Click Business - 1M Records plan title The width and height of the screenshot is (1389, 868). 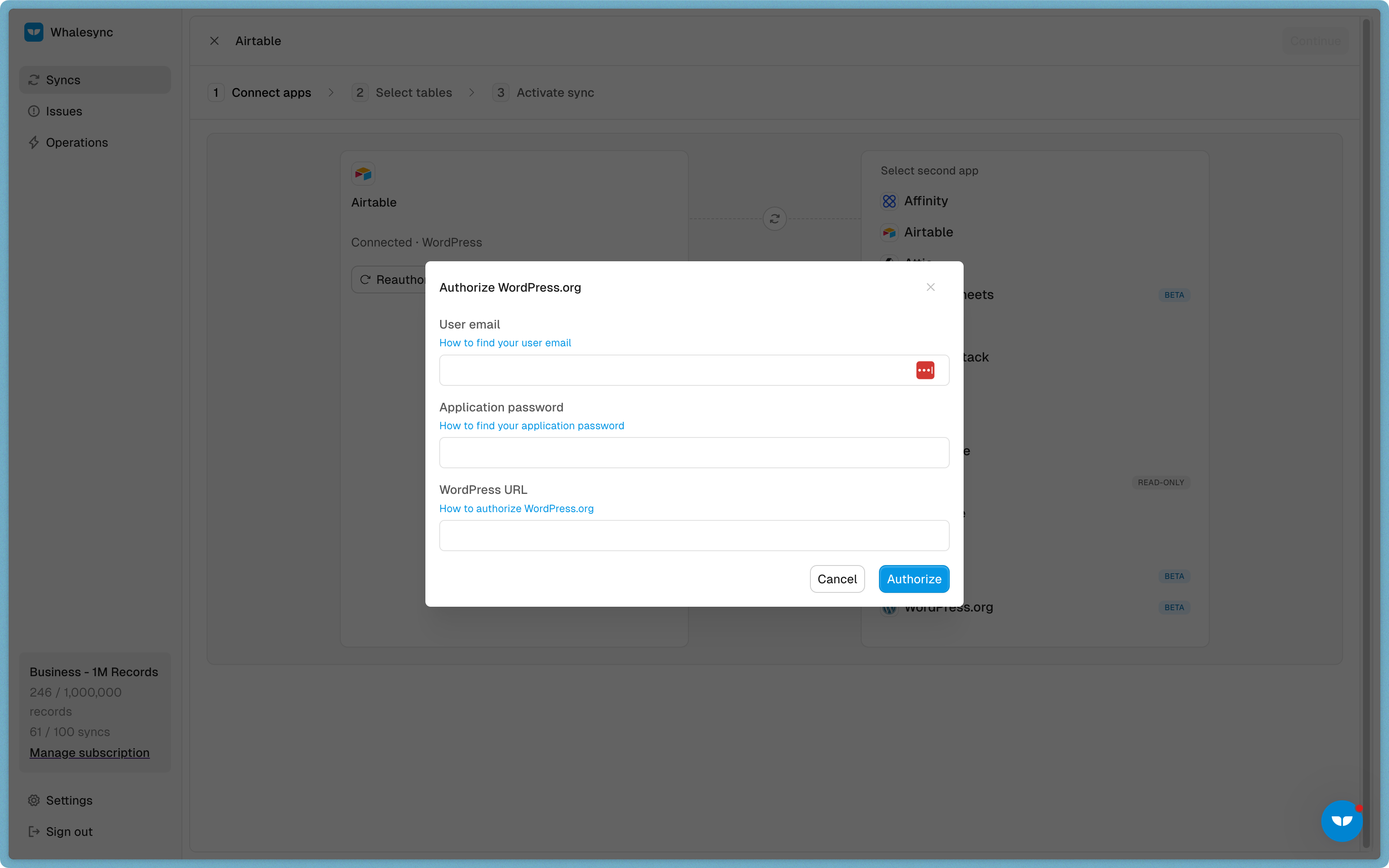point(94,672)
